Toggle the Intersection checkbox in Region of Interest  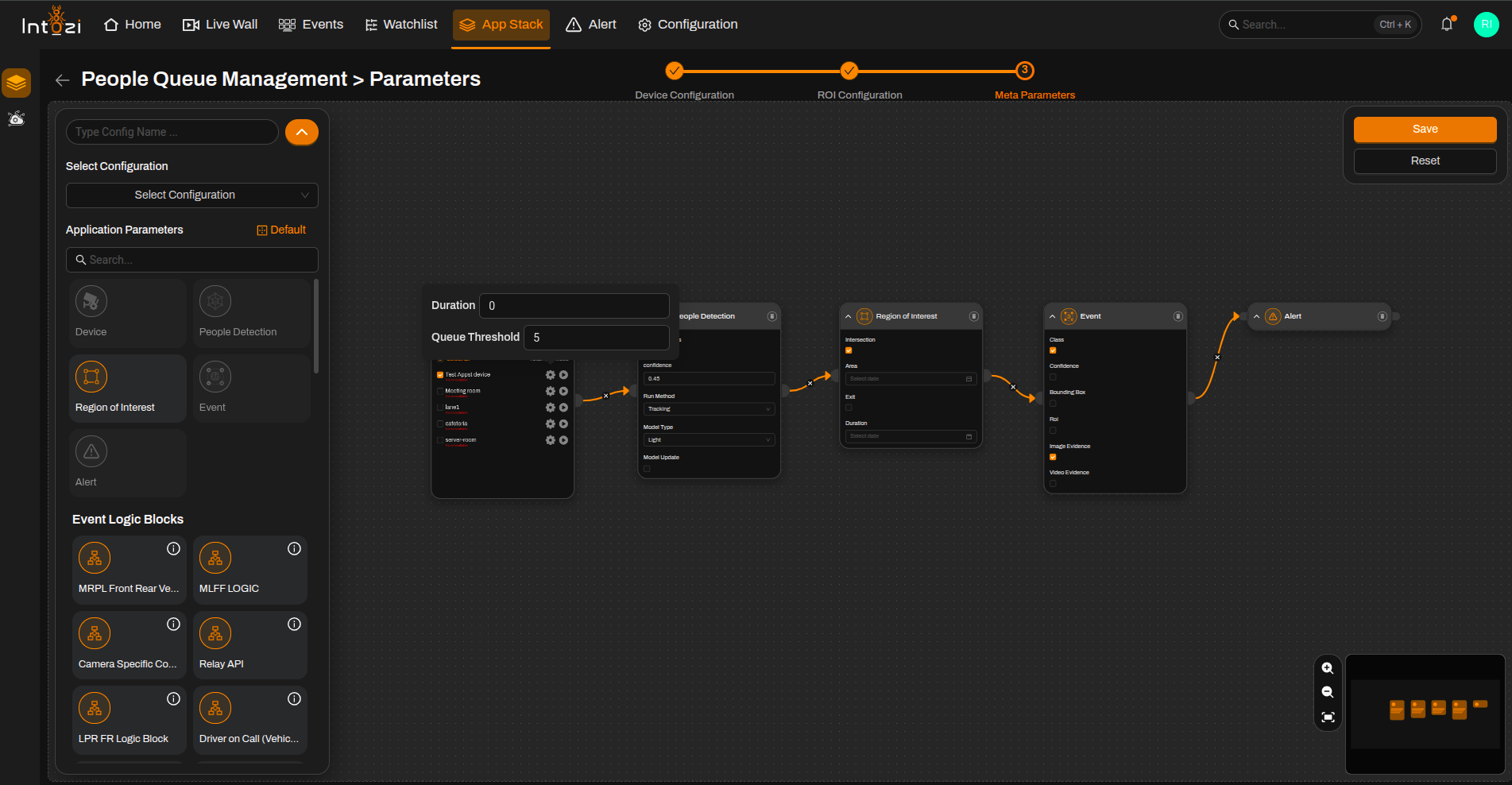pos(849,350)
